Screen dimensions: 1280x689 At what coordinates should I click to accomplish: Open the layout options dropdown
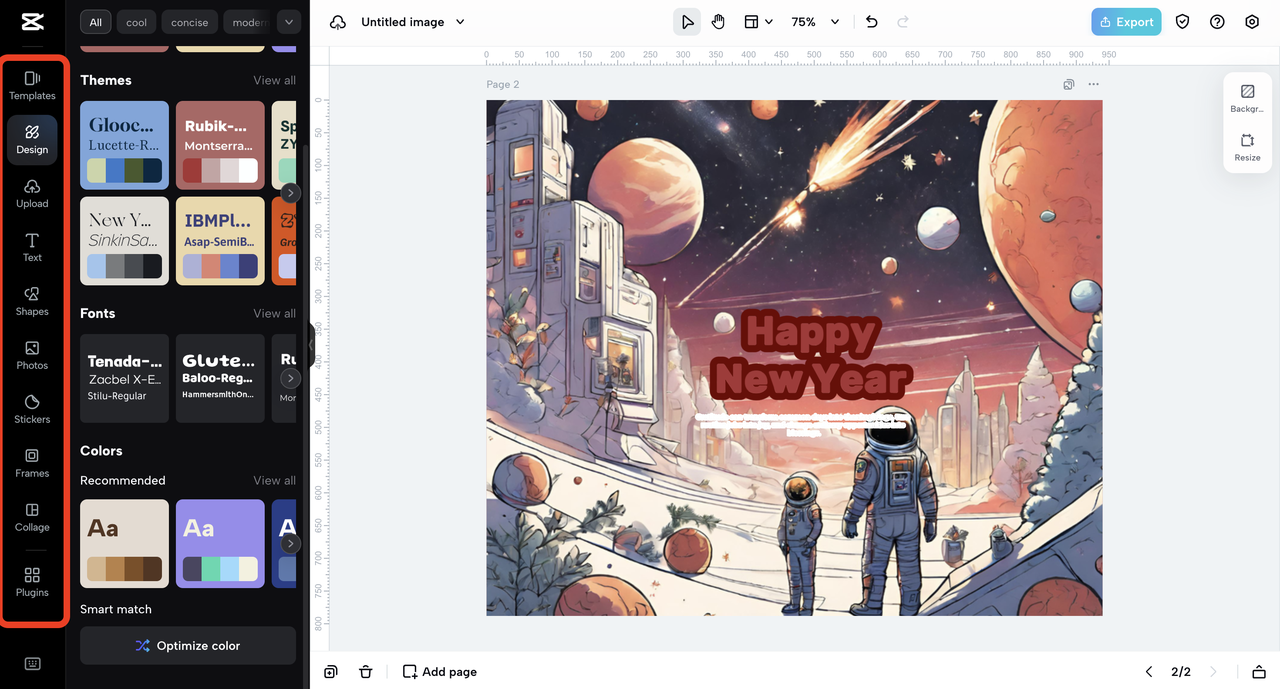click(x=758, y=22)
